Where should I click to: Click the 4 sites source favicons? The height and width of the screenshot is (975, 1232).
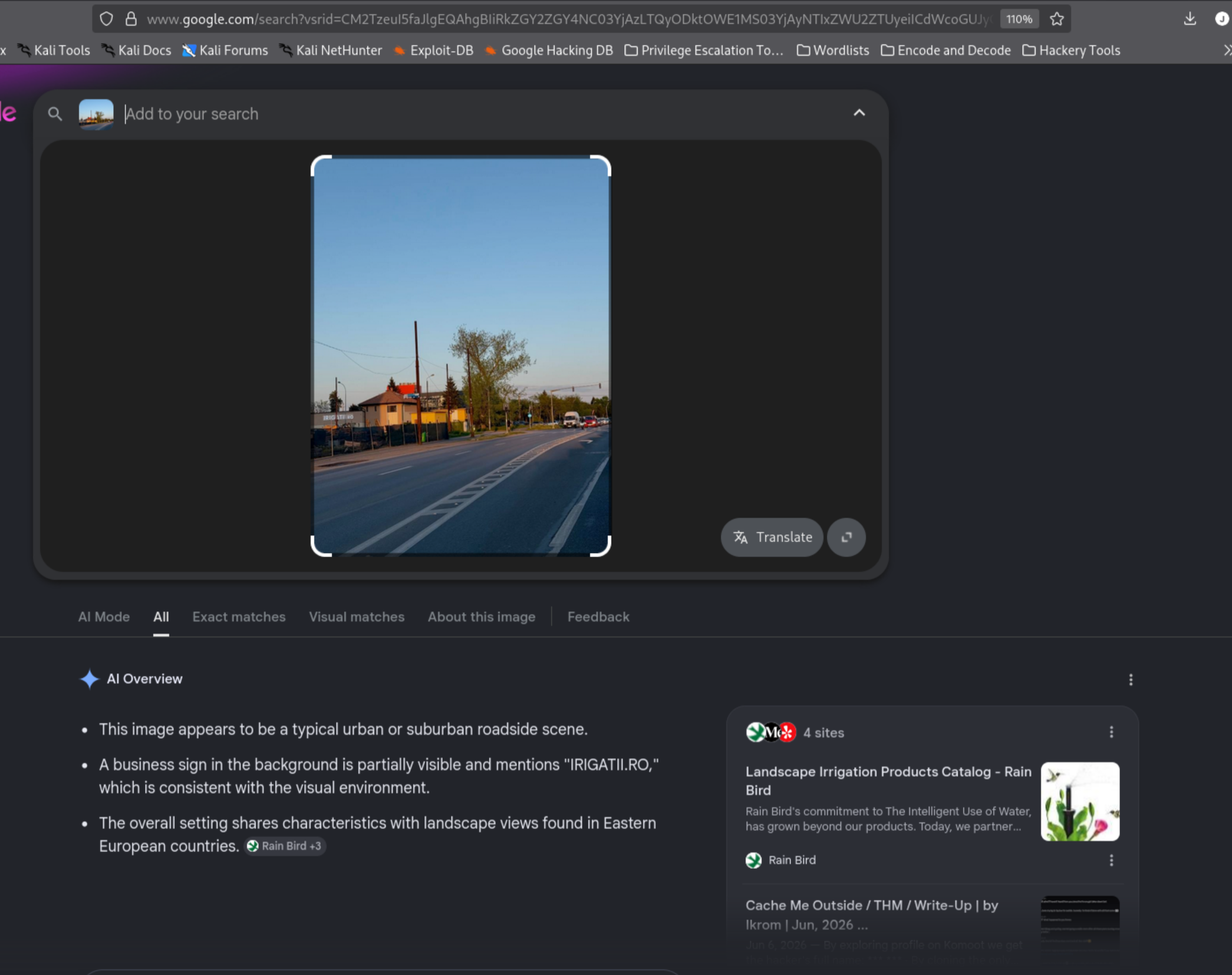point(771,732)
